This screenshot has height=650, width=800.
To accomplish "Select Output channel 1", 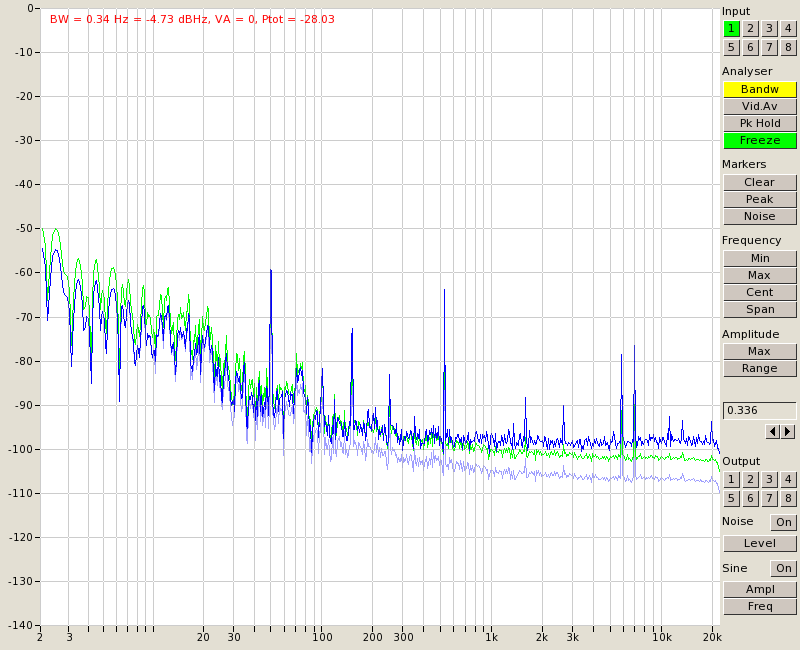I will [x=731, y=479].
